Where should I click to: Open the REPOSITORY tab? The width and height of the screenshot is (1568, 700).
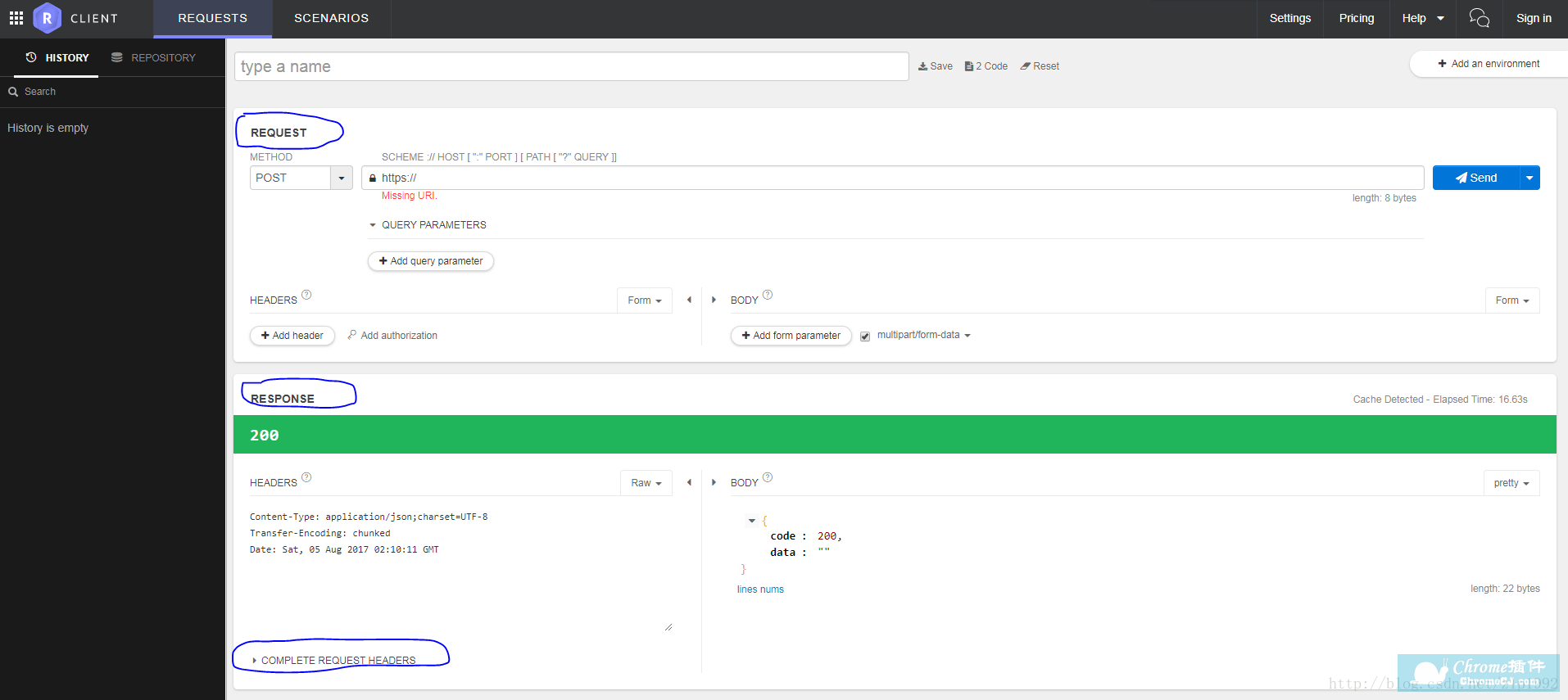click(153, 57)
